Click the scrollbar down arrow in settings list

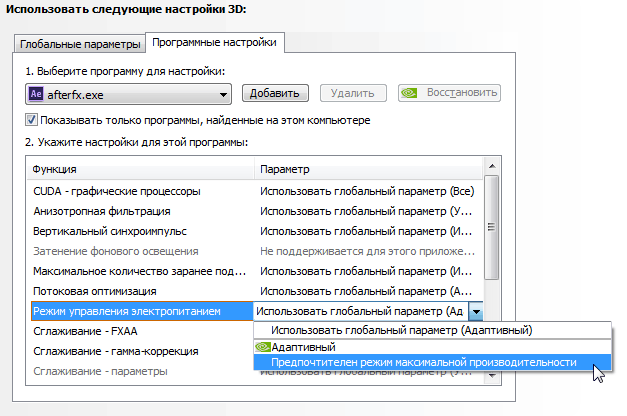click(x=492, y=376)
